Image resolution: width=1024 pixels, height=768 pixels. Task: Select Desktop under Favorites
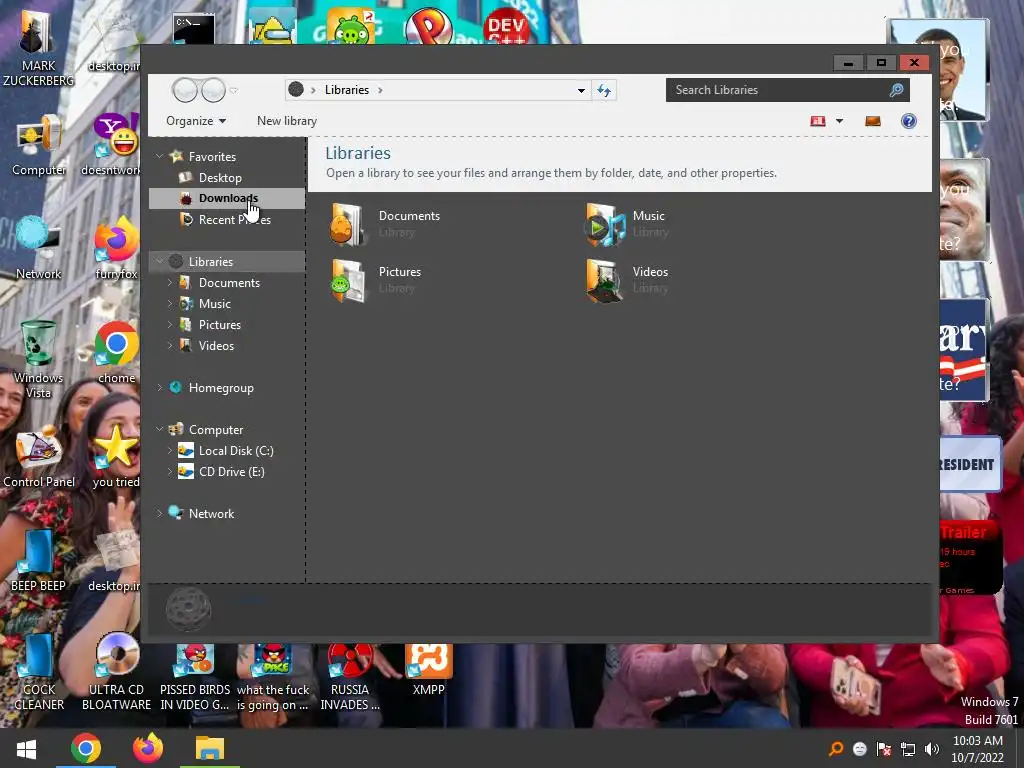pos(220,178)
